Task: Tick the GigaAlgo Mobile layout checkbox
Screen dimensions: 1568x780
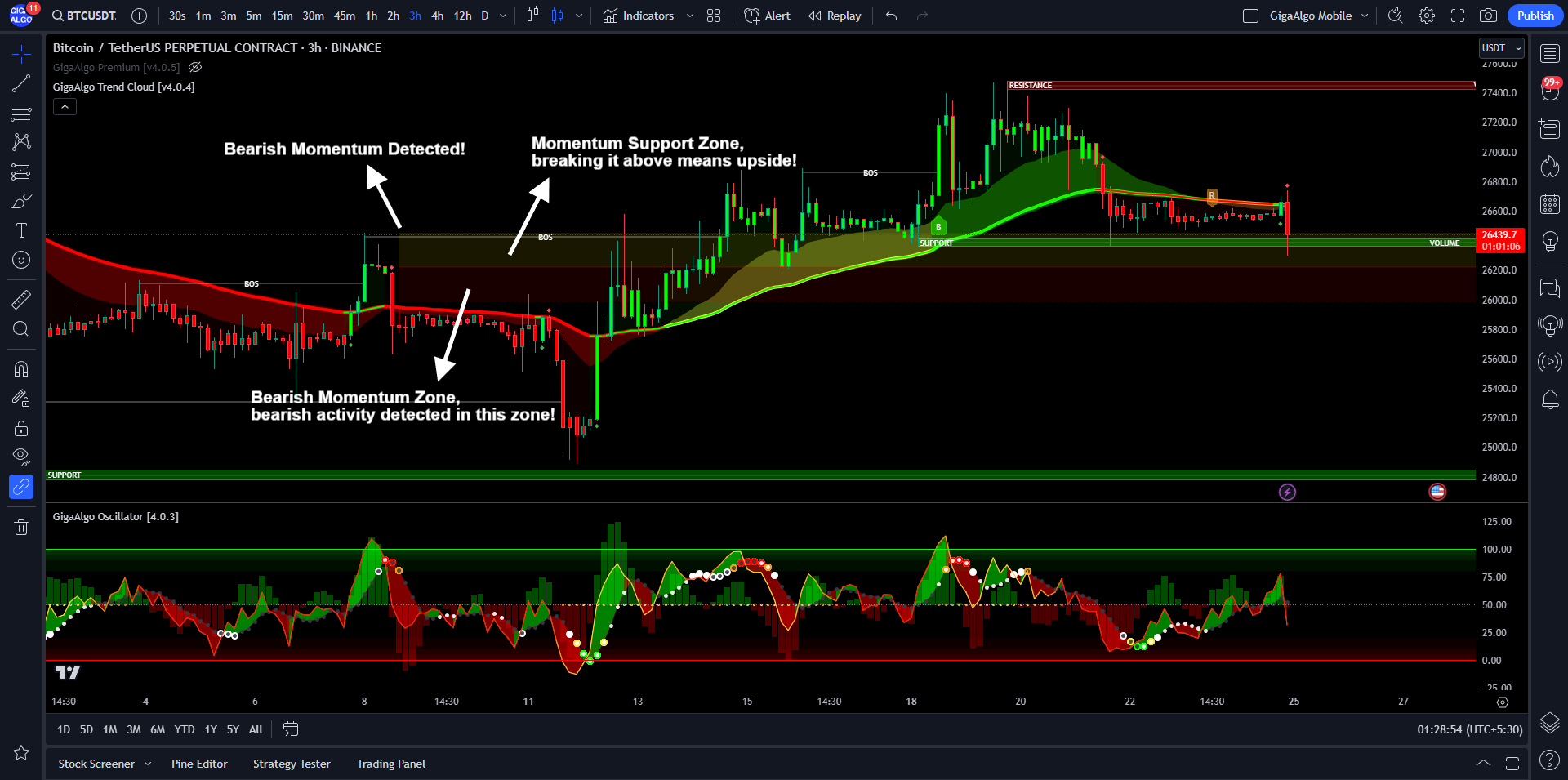Action: click(1250, 16)
